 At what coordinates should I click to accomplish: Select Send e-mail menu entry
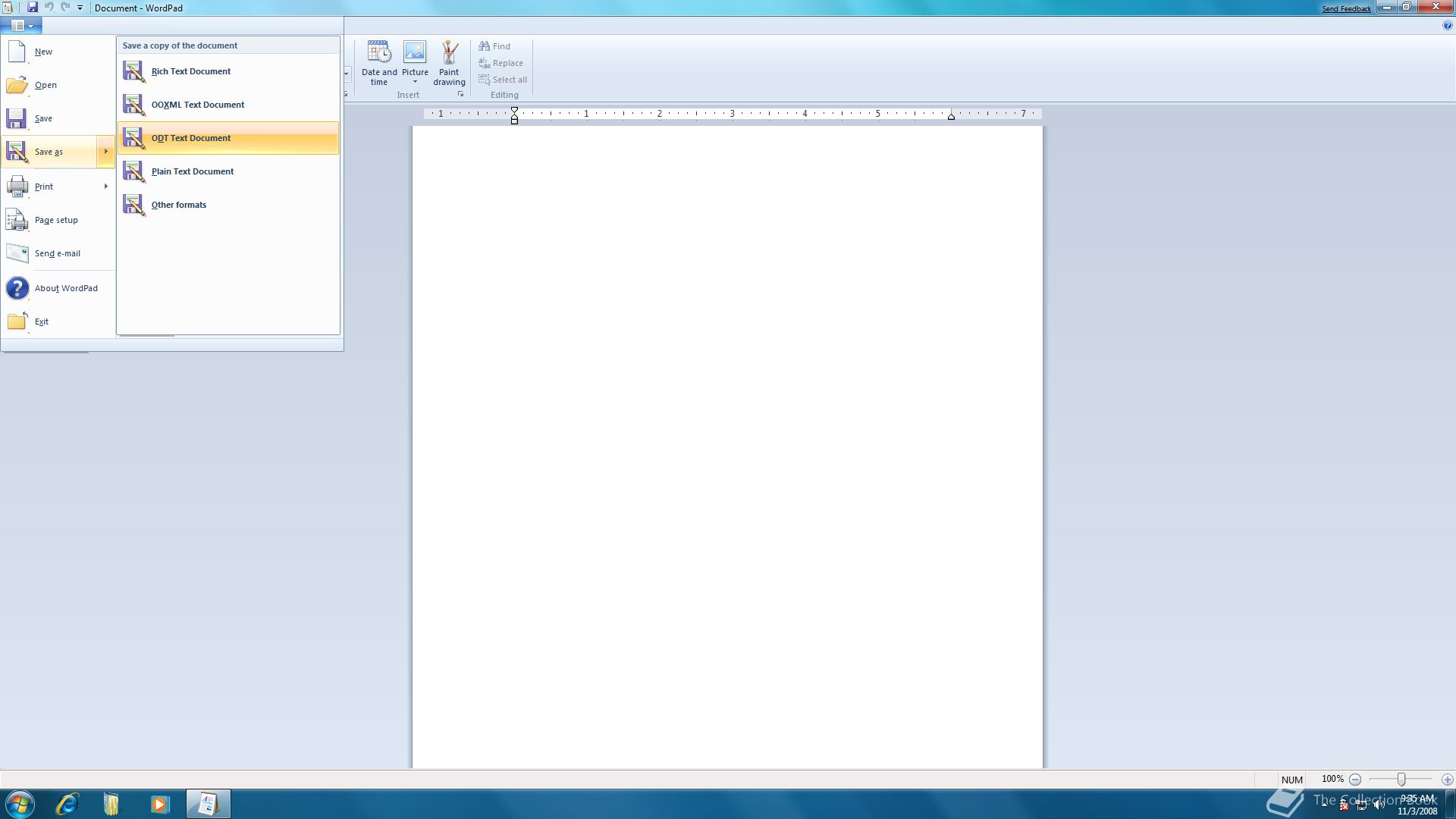coord(58,253)
